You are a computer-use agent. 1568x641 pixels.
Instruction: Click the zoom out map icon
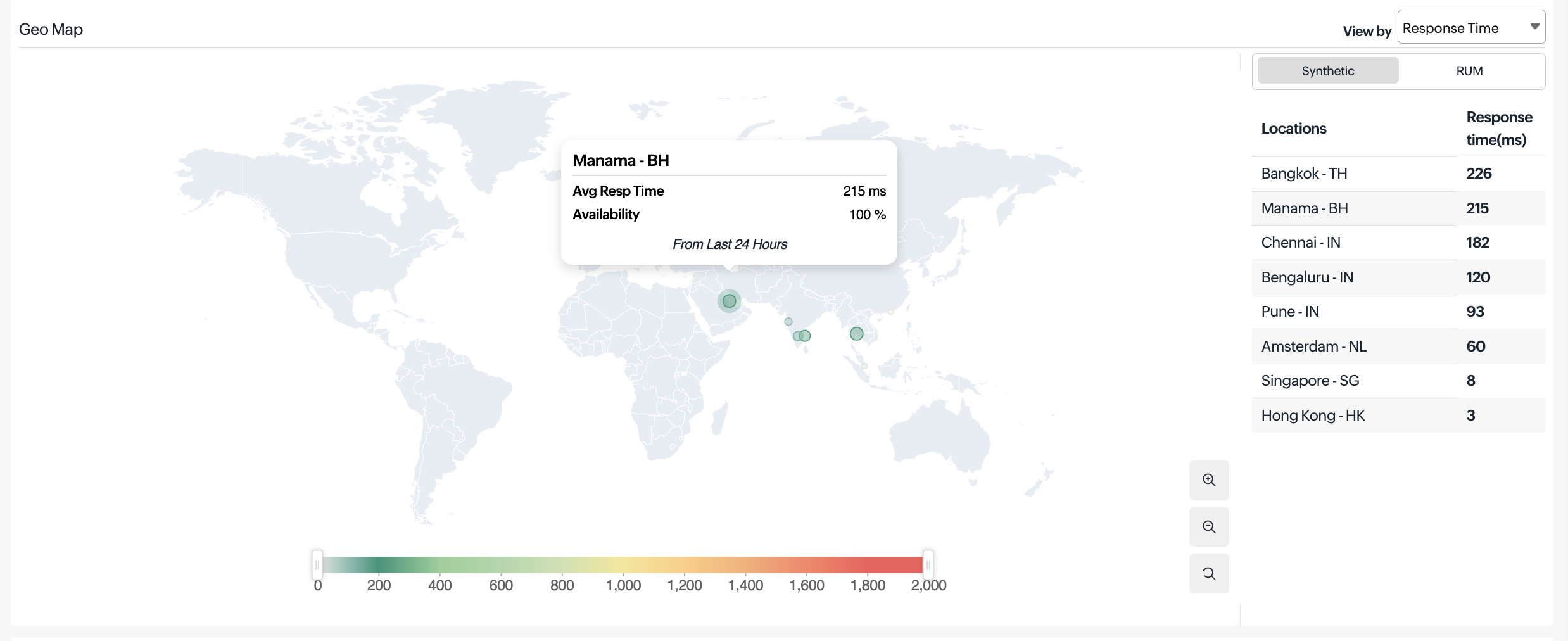click(1209, 527)
